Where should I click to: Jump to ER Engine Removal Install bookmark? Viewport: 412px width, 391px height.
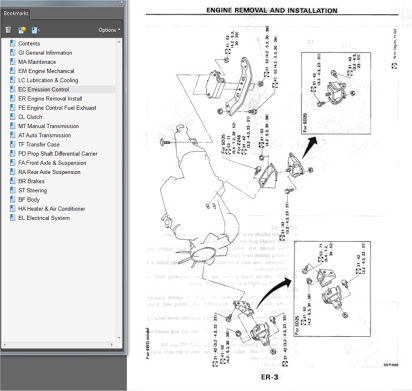pyautogui.click(x=50, y=99)
